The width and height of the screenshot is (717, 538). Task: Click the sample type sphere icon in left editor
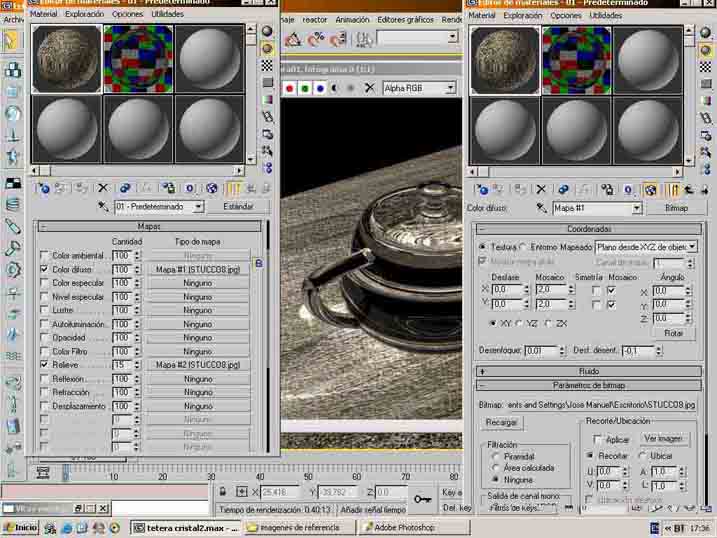[x=267, y=31]
